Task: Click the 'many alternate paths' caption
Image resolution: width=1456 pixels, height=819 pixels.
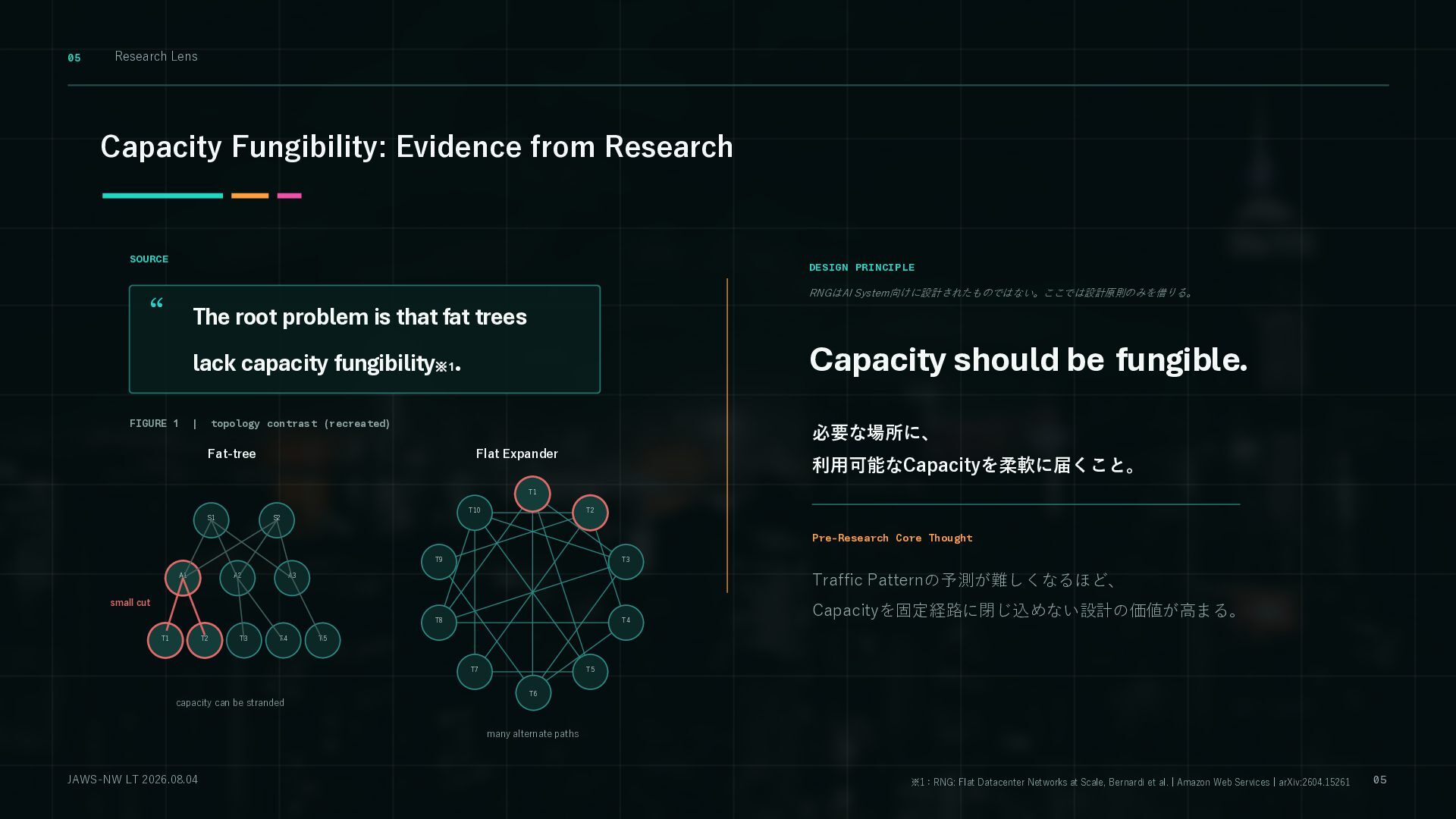Action: 533,734
